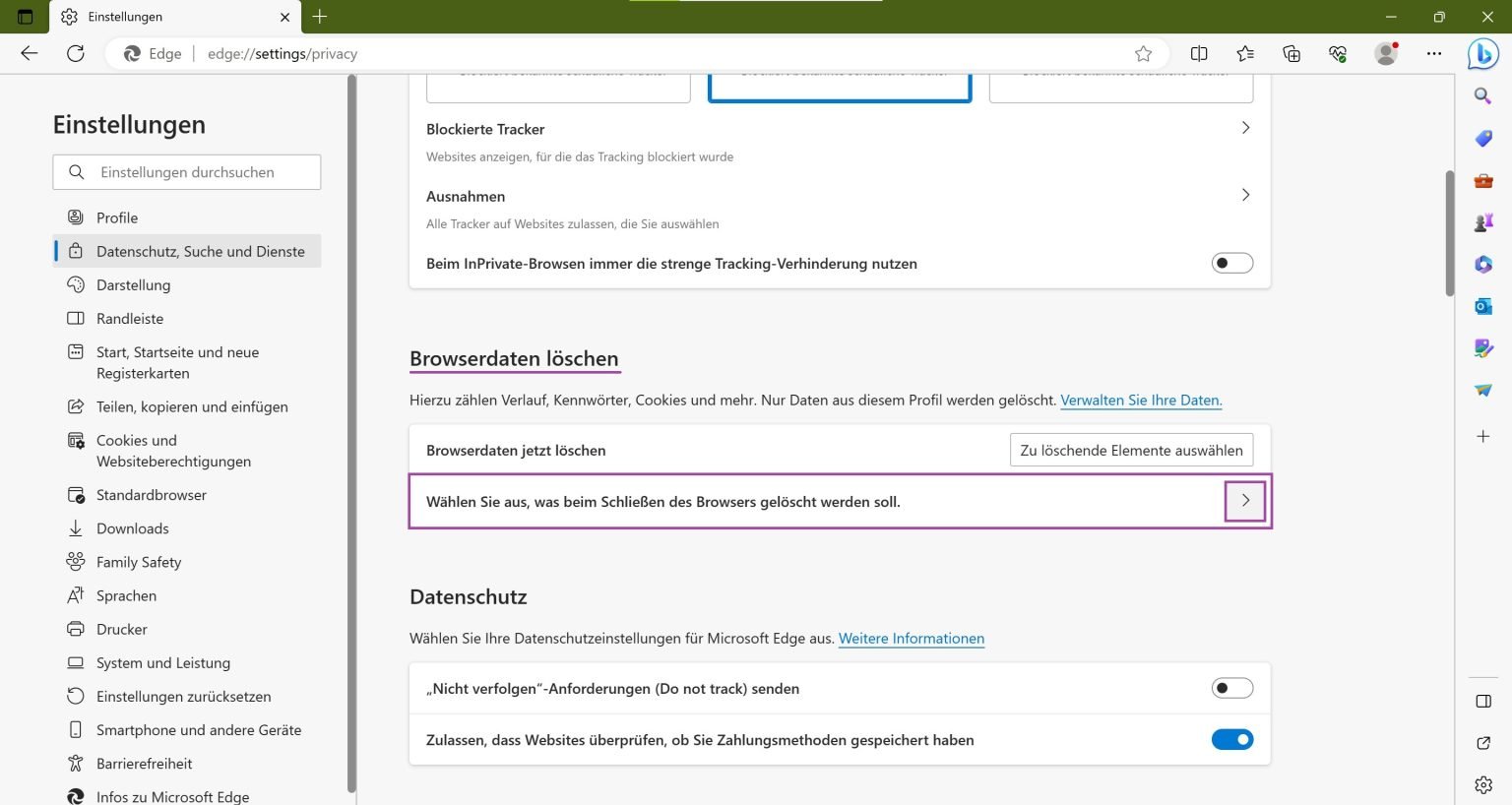Open what to clear on browser close
Viewport: 1512px width, 805px height.
coord(1245,501)
